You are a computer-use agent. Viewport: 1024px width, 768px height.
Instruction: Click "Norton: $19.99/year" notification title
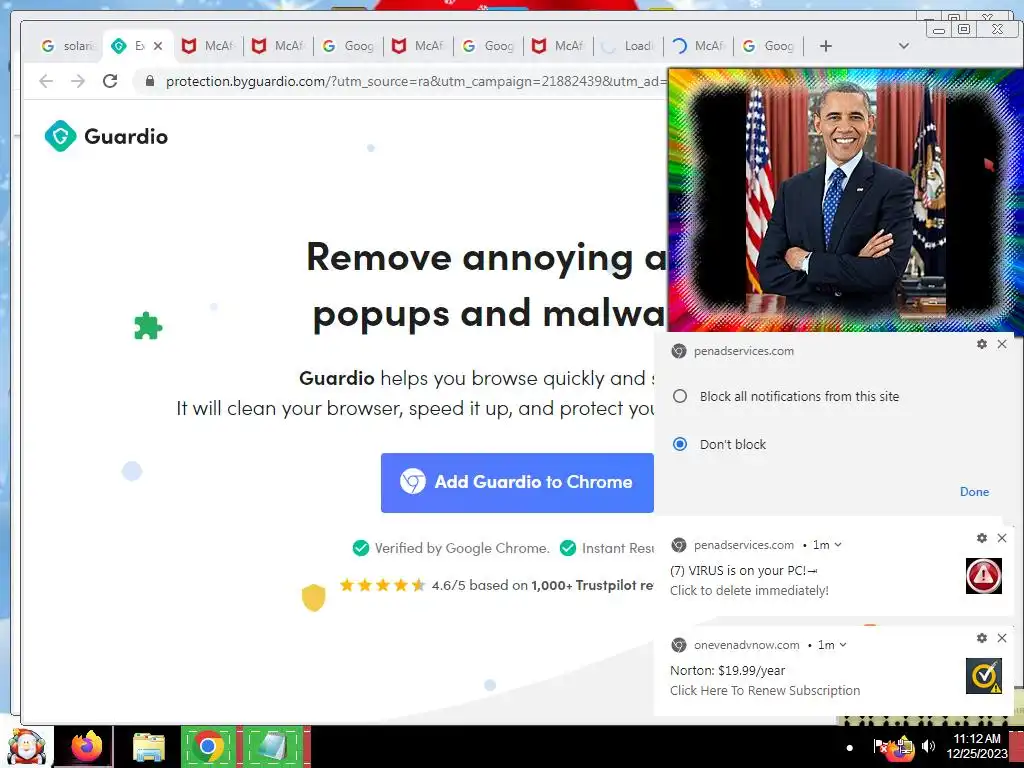click(728, 671)
